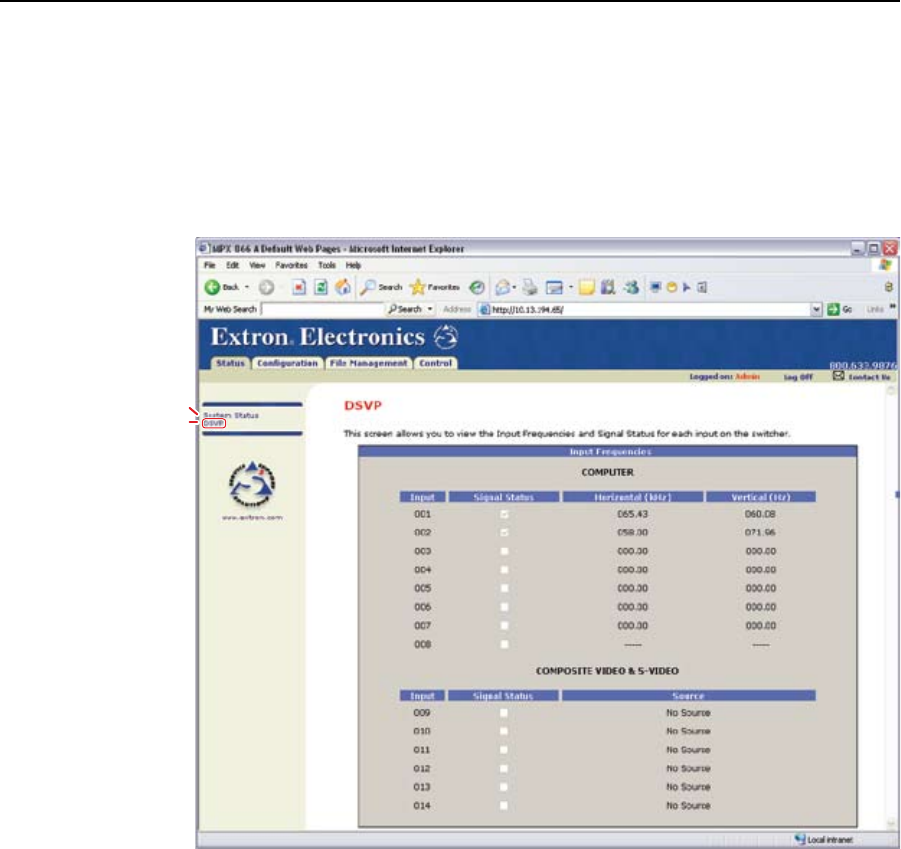Expand the address bar dropdown arrow

(817, 309)
